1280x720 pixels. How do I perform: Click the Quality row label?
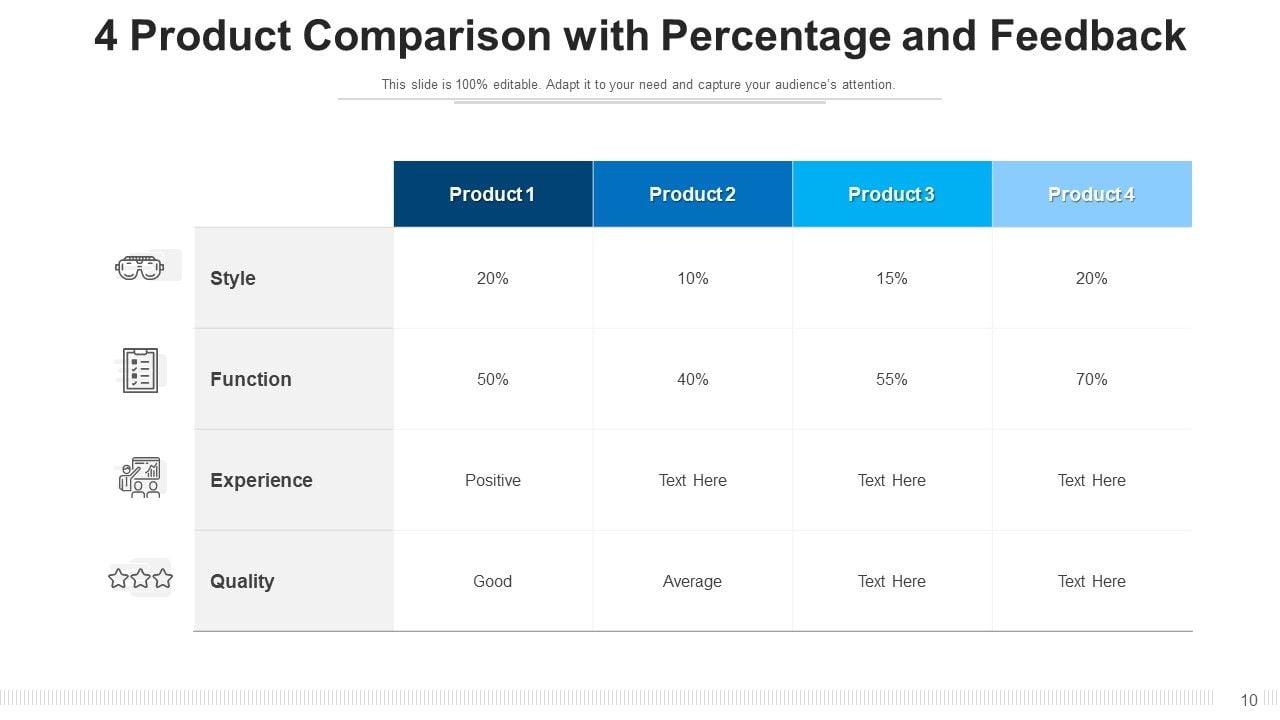pos(242,581)
